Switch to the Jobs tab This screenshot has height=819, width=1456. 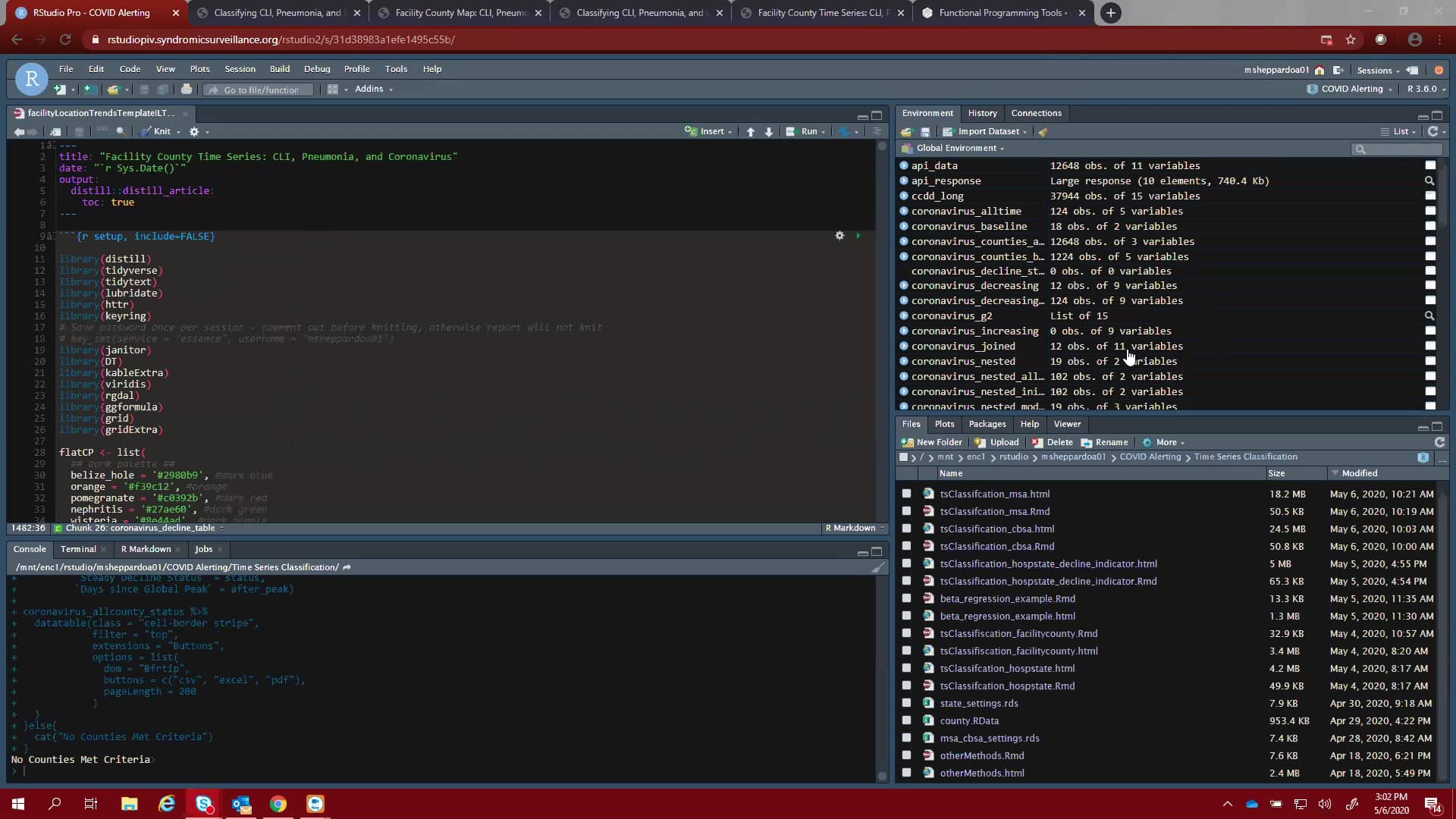tap(203, 549)
